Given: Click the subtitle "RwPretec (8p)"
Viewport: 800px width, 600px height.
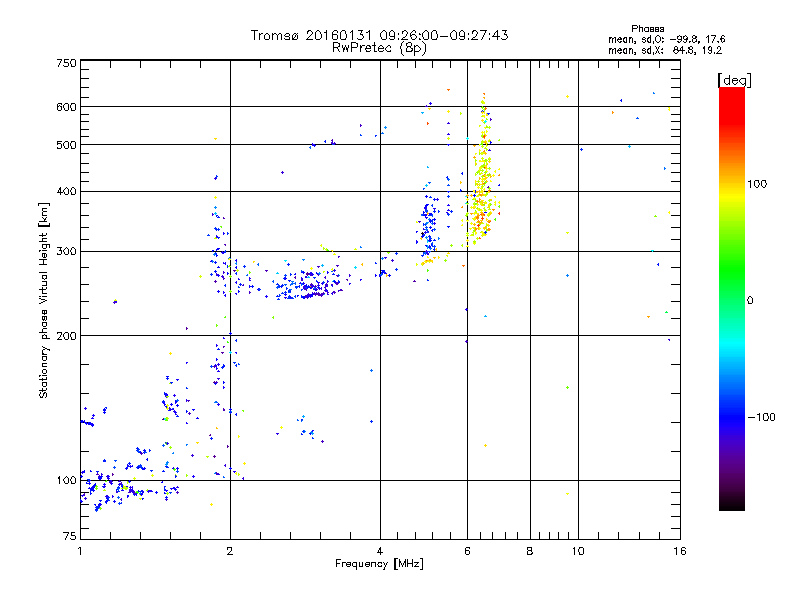Looking at the screenshot, I should (x=379, y=48).
